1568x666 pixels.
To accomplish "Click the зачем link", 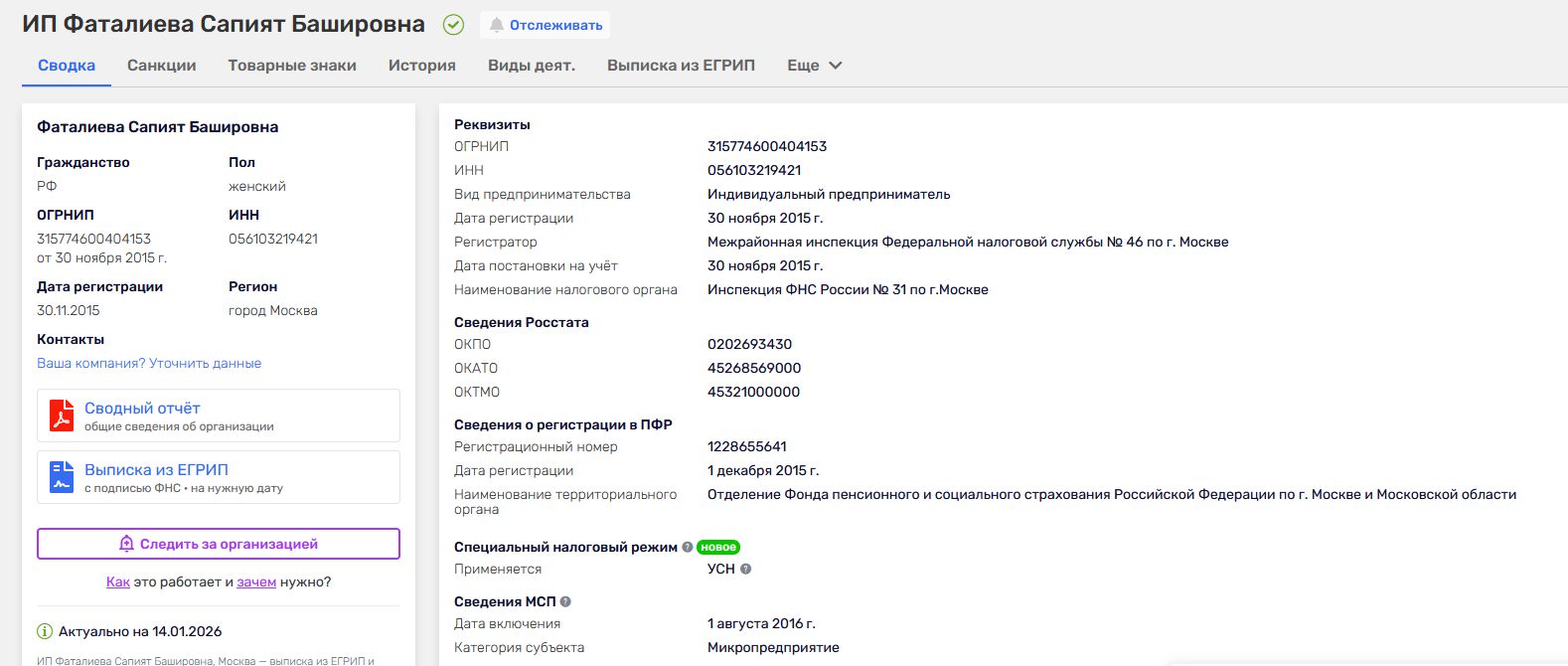I will [256, 583].
